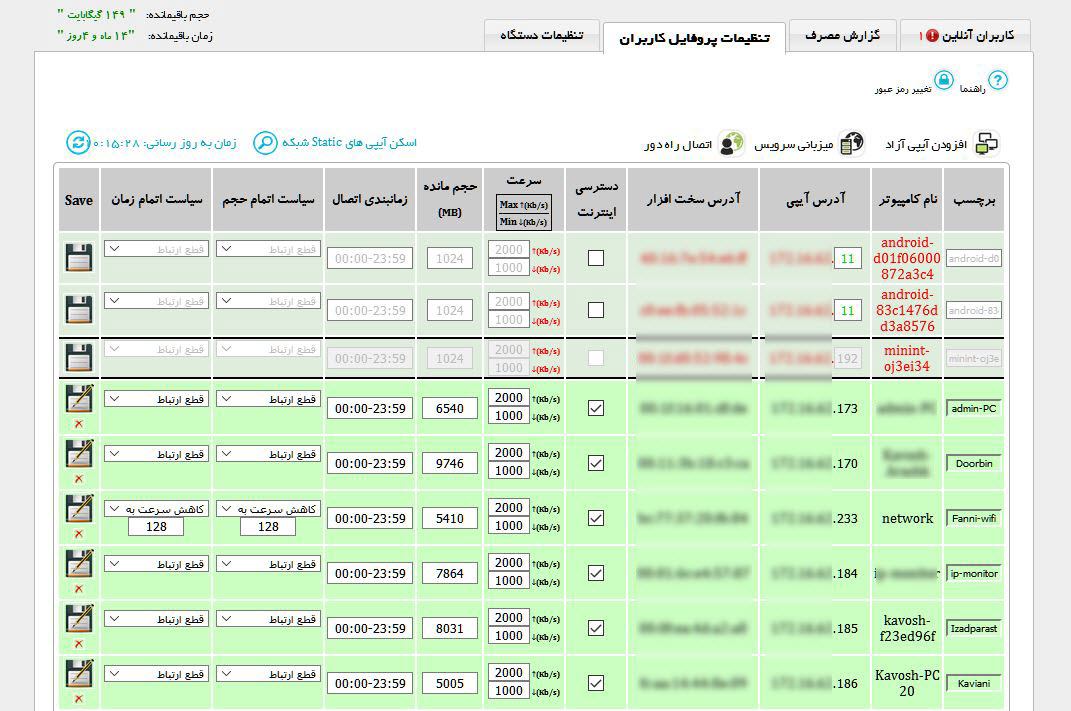
Task: Uncheck internet access for Kaviani
Action: click(x=596, y=683)
